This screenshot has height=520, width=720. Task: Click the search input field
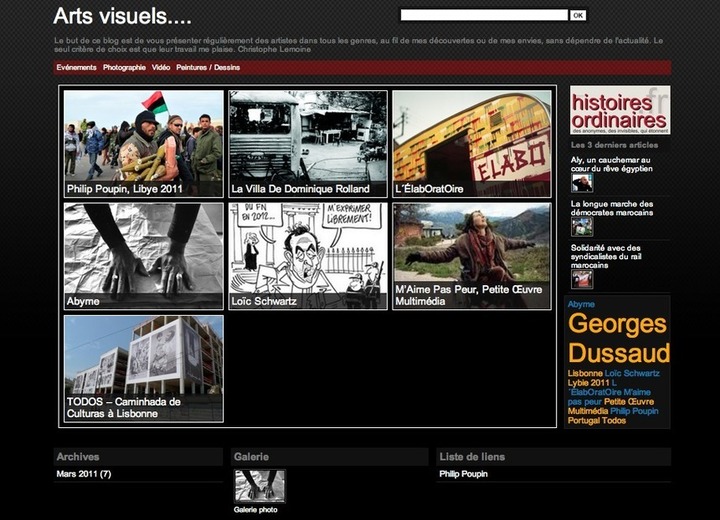pos(484,15)
